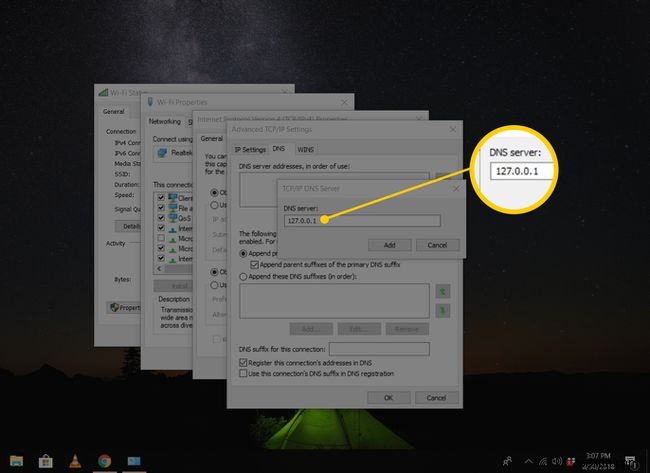The height and width of the screenshot is (473, 650).
Task: Open VLC media player taskbar icon
Action: click(75, 461)
